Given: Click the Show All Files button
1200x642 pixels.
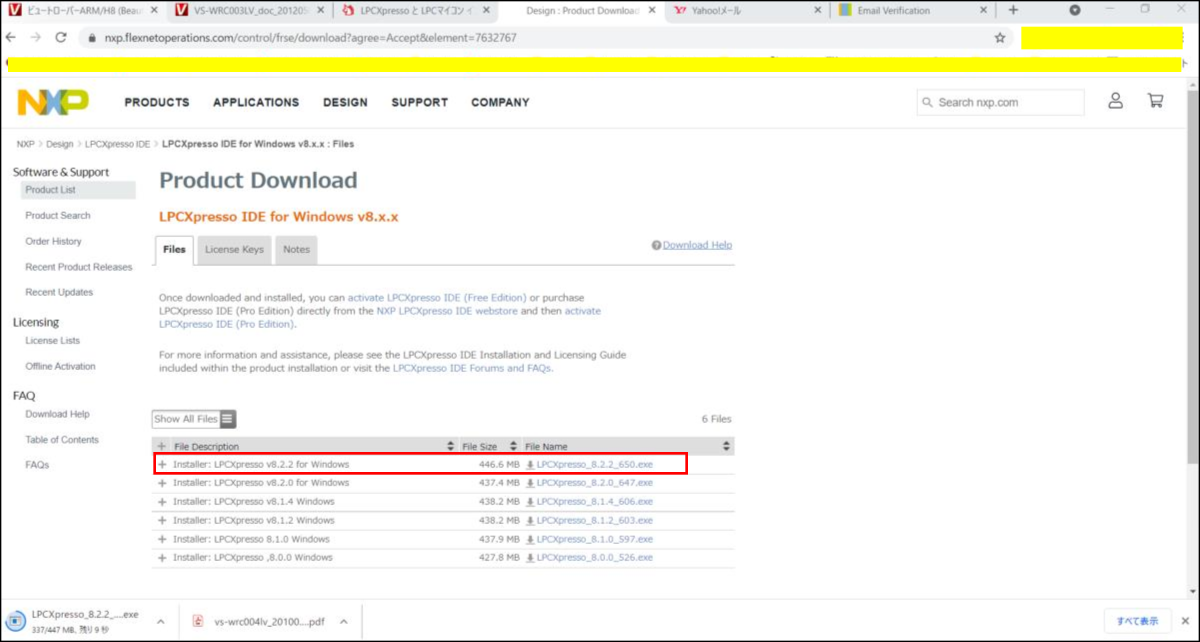Looking at the screenshot, I should [x=194, y=419].
